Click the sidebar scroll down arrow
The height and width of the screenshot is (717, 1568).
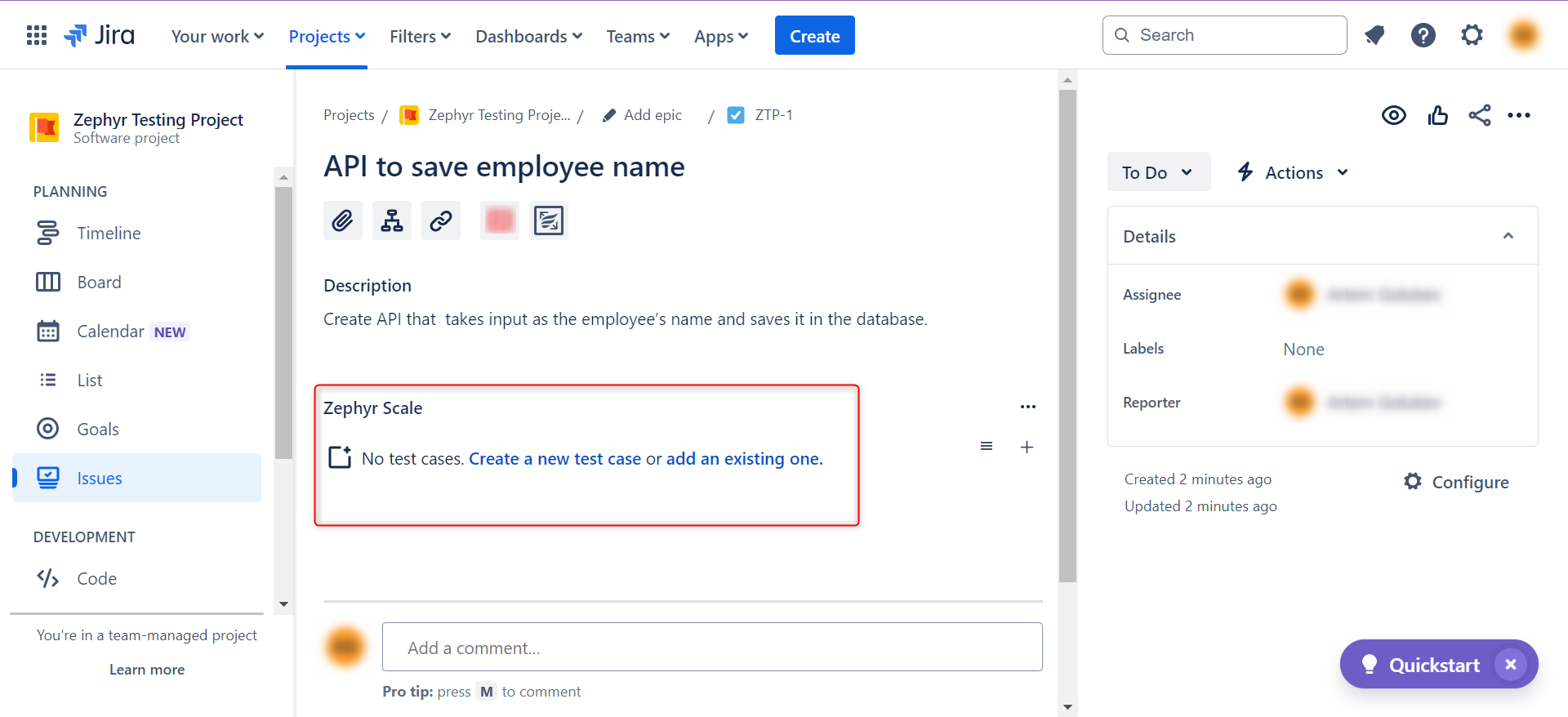(283, 604)
